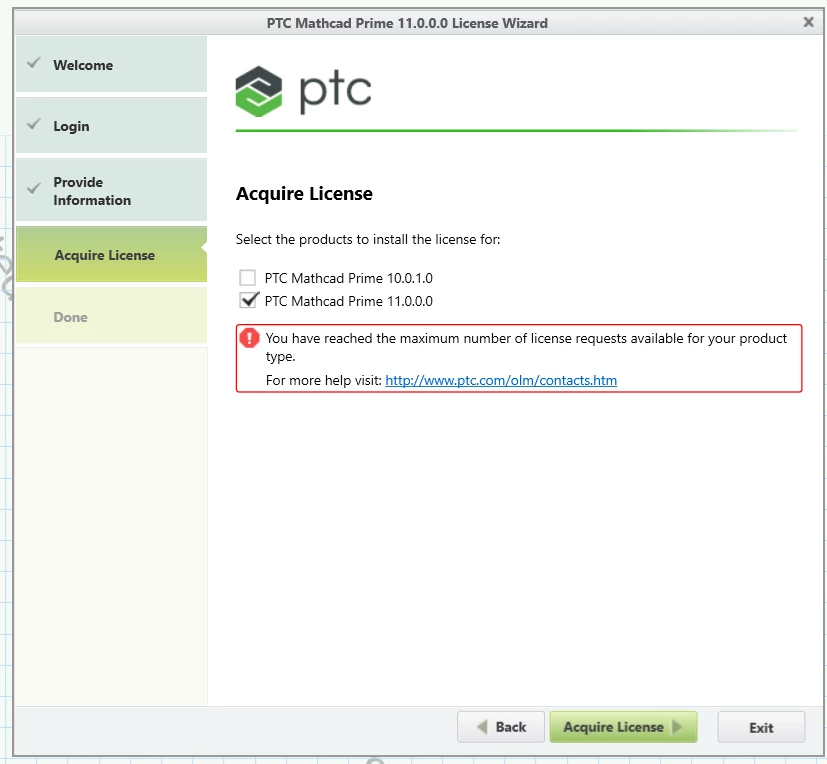Click the License Wizard title bar text

tap(407, 23)
